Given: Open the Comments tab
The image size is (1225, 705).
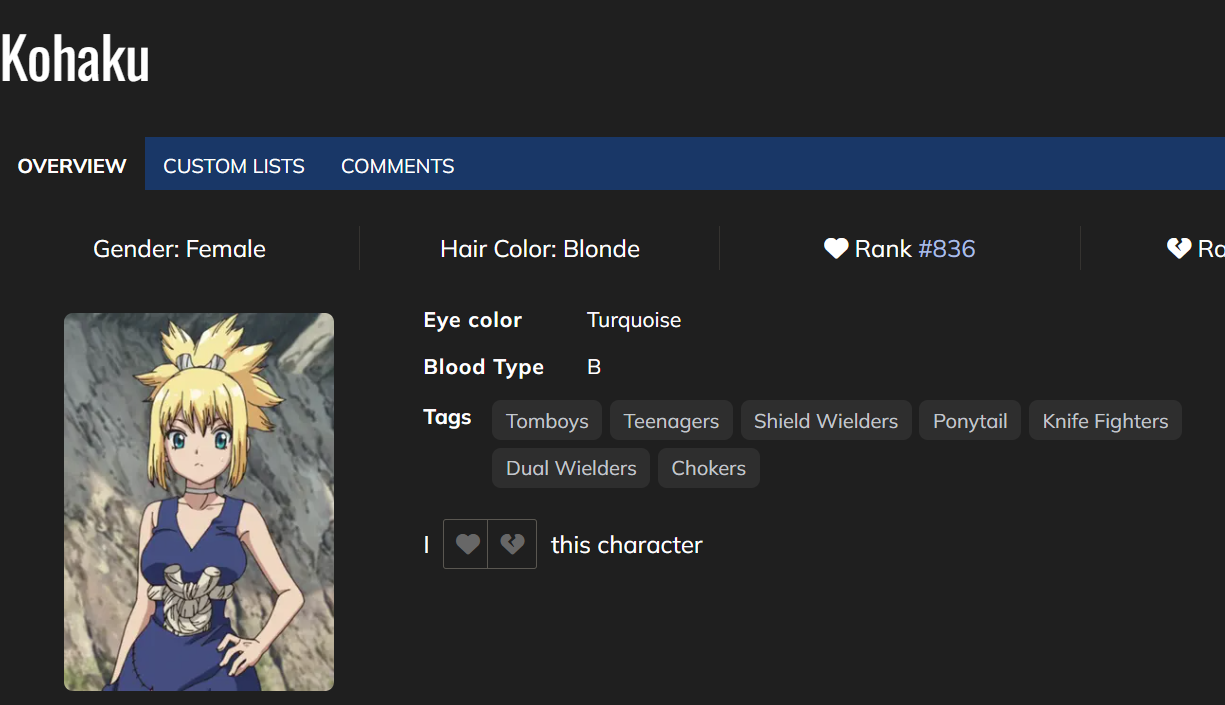Looking at the screenshot, I should pyautogui.click(x=397, y=166).
